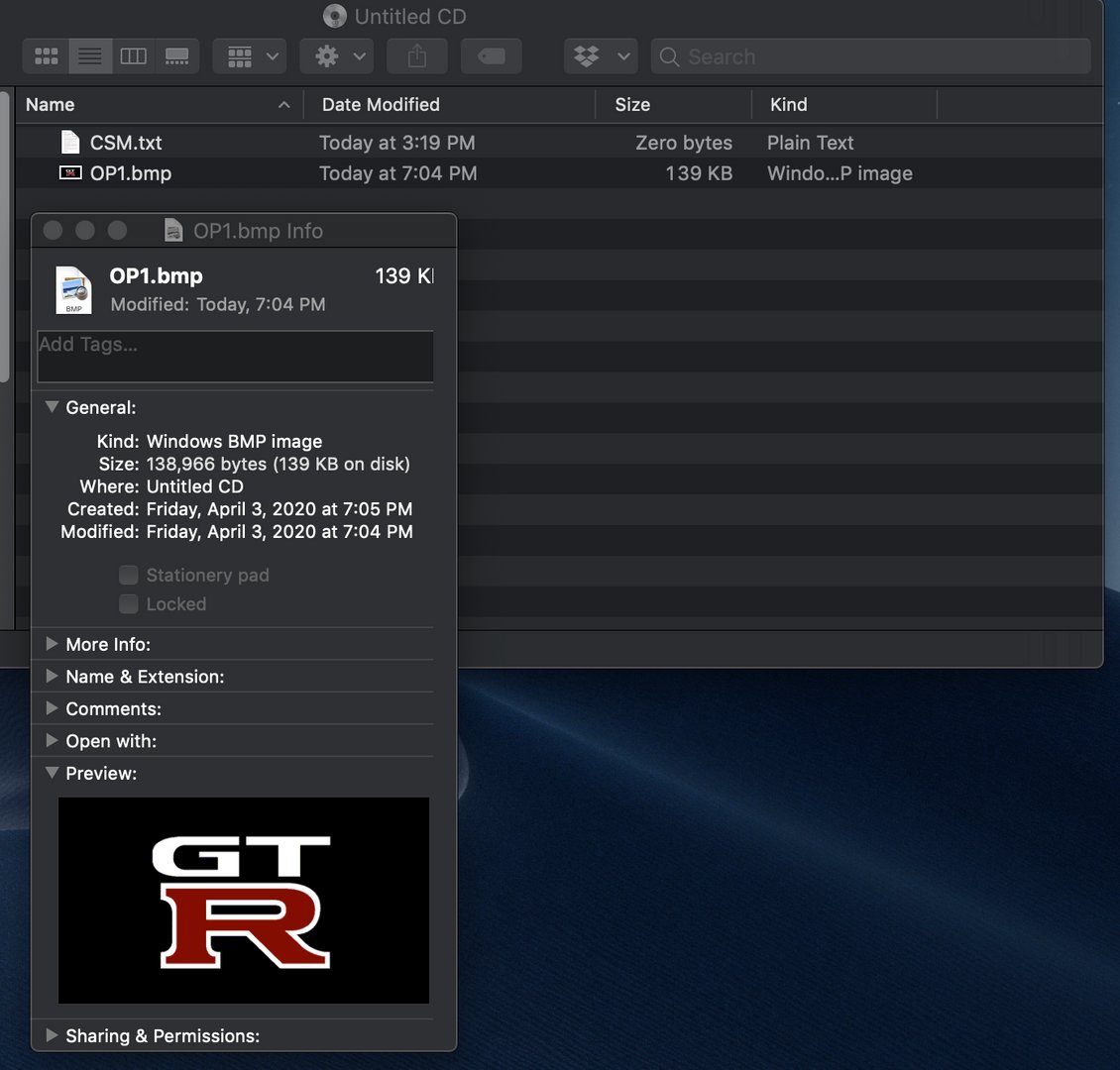Open the group-by items dropdown
This screenshot has width=1120, height=1070.
250,56
